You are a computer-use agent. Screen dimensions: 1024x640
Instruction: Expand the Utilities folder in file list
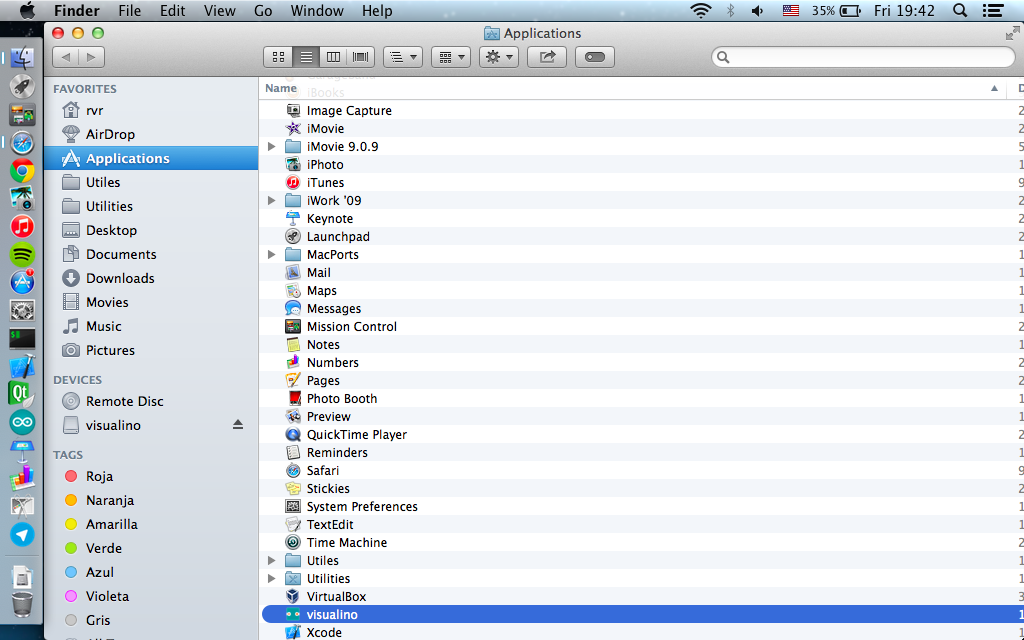pyautogui.click(x=272, y=578)
